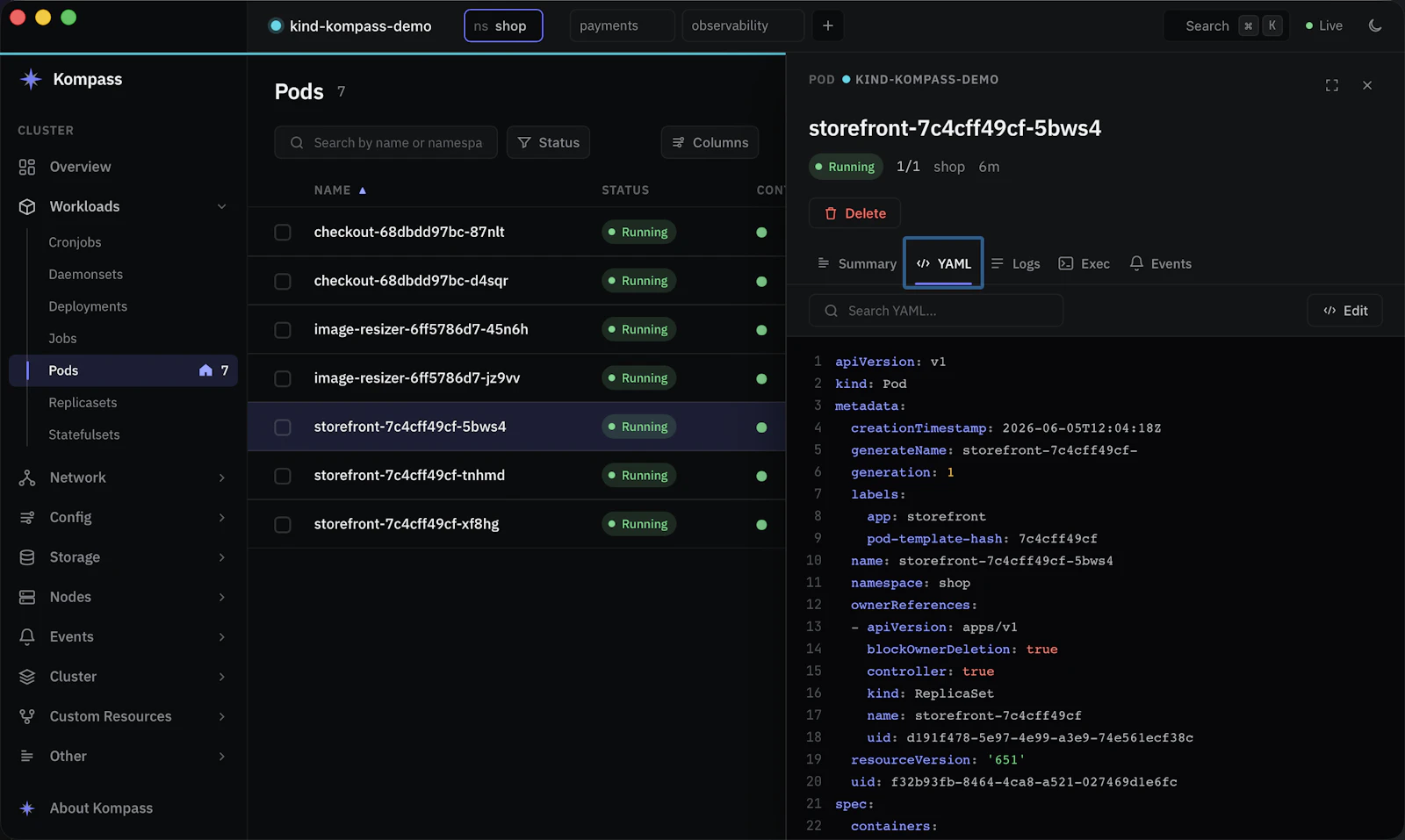Screen dimensions: 1405x840
Task: Select the ns shop tab
Action: tap(503, 25)
